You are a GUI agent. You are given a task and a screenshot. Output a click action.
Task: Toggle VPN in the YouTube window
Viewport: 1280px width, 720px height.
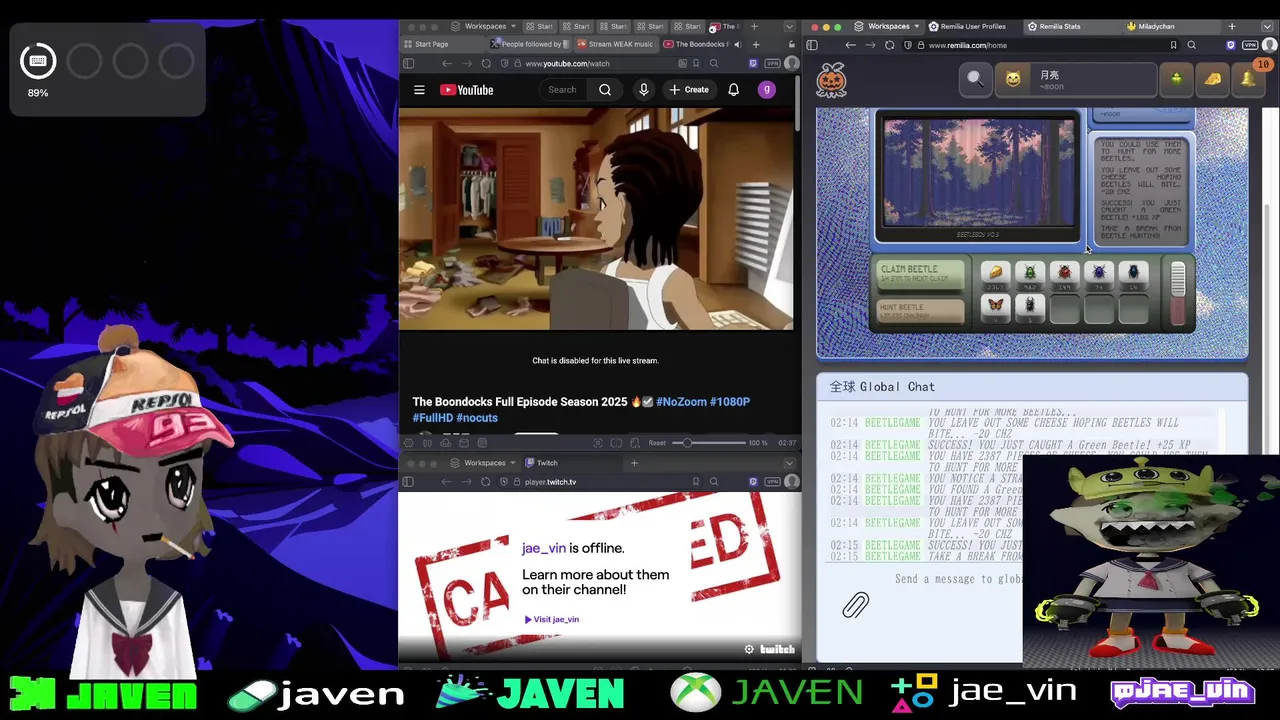pyautogui.click(x=773, y=64)
